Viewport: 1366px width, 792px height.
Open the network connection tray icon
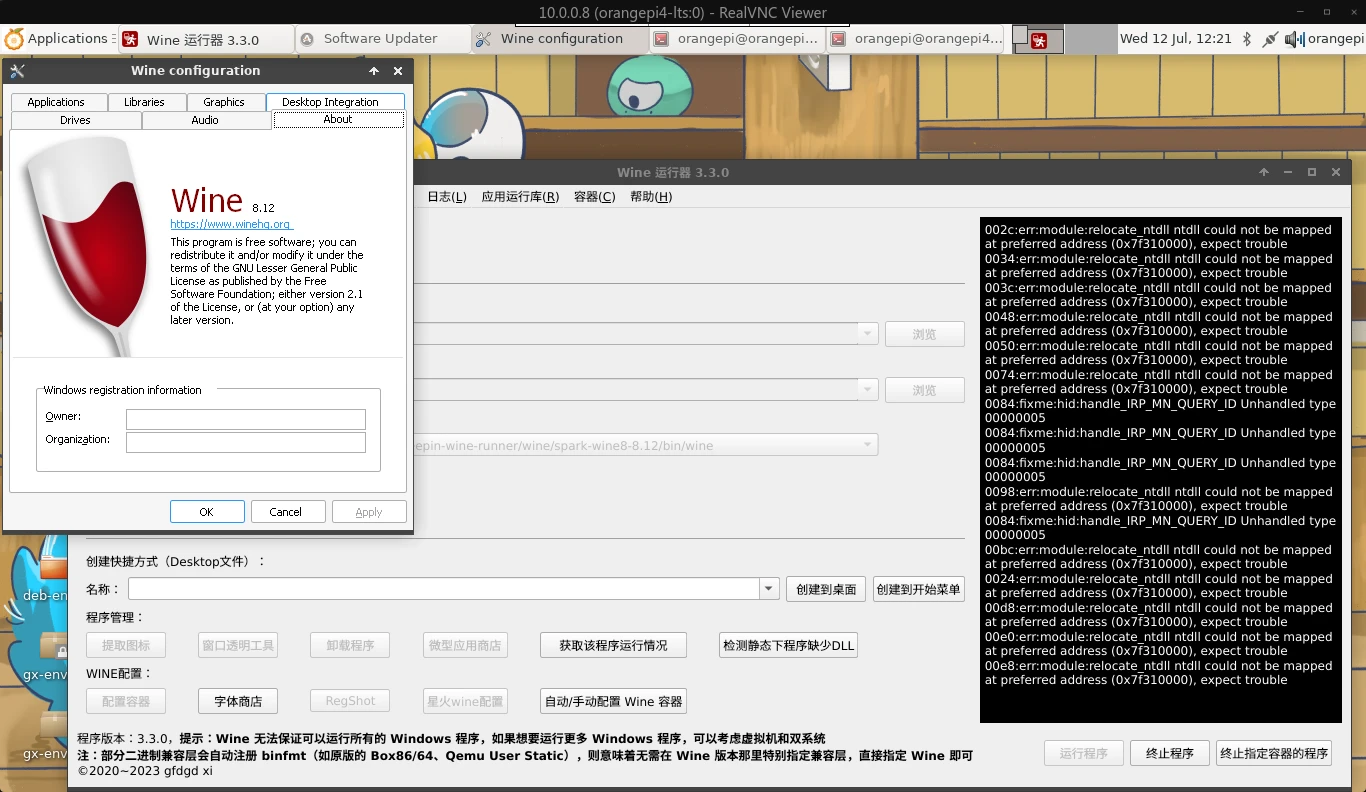pyautogui.click(x=1270, y=40)
